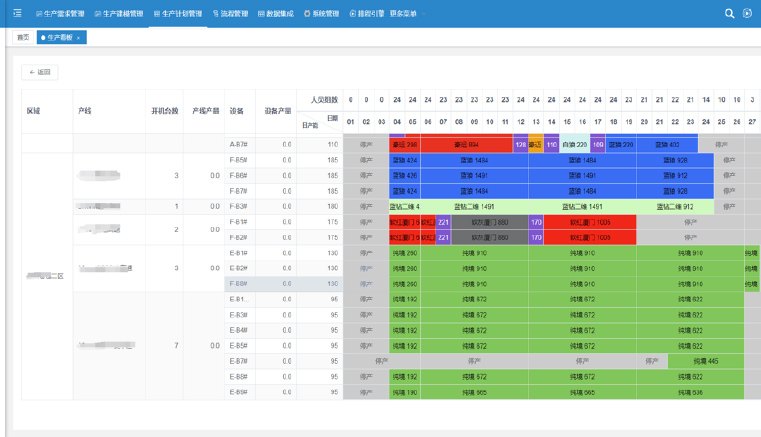
Task: Select device cell A-87#
Action: click(x=239, y=144)
